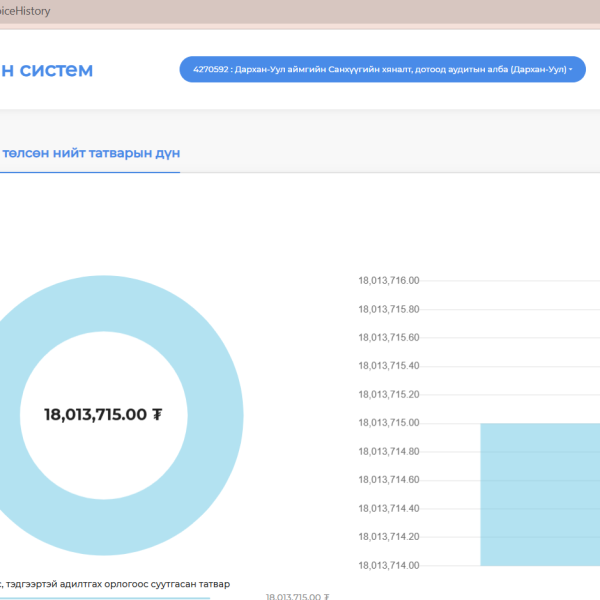
Task: Click the 'oiceHistory' browser tab title
Action: 25,11
